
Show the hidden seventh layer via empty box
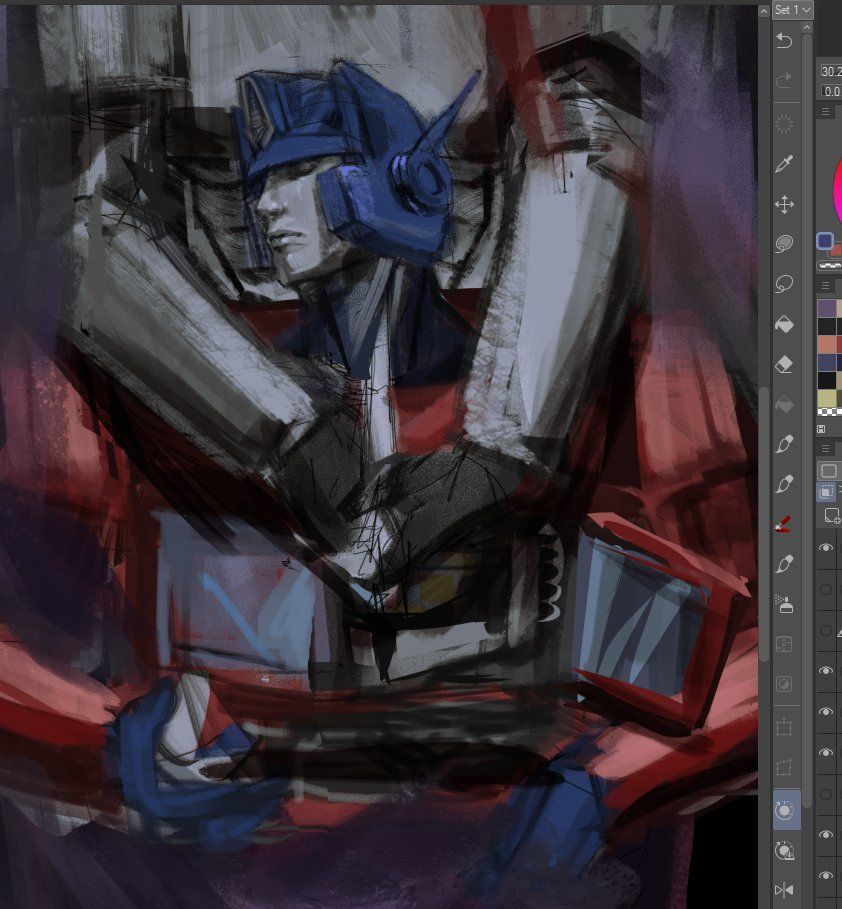coord(826,794)
